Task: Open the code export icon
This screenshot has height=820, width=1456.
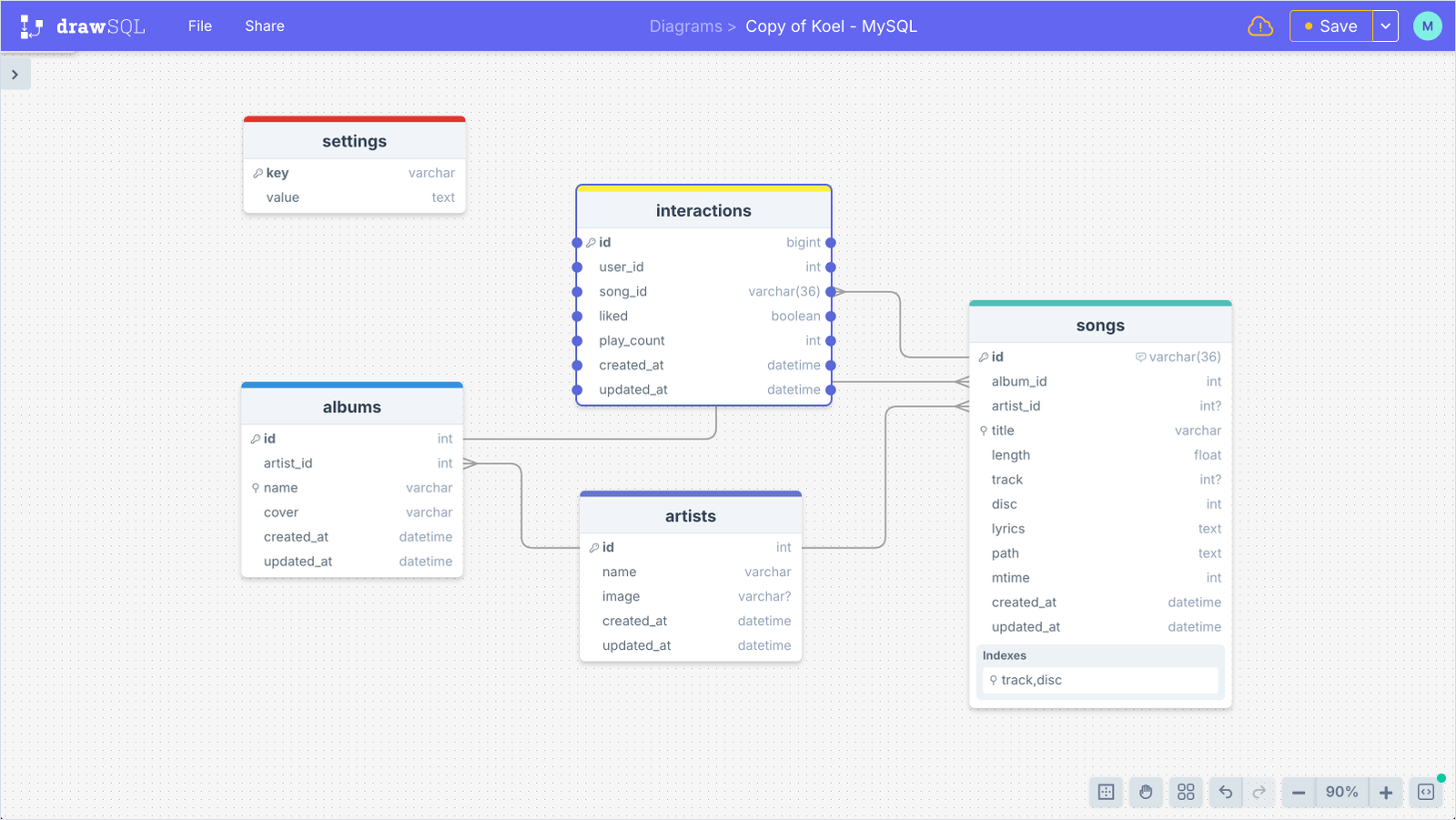Action: coord(1426,792)
